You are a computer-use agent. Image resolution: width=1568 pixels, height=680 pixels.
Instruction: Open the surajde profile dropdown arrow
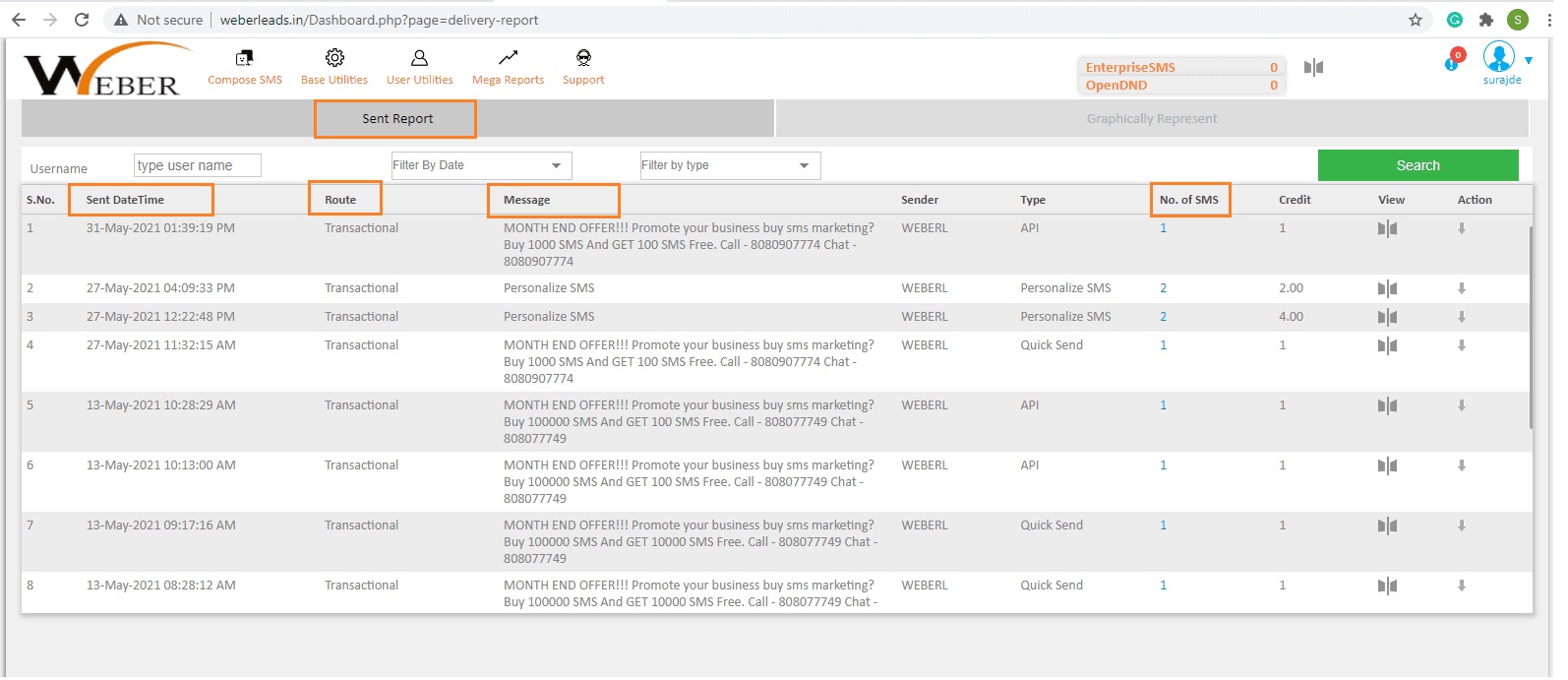[x=1529, y=61]
